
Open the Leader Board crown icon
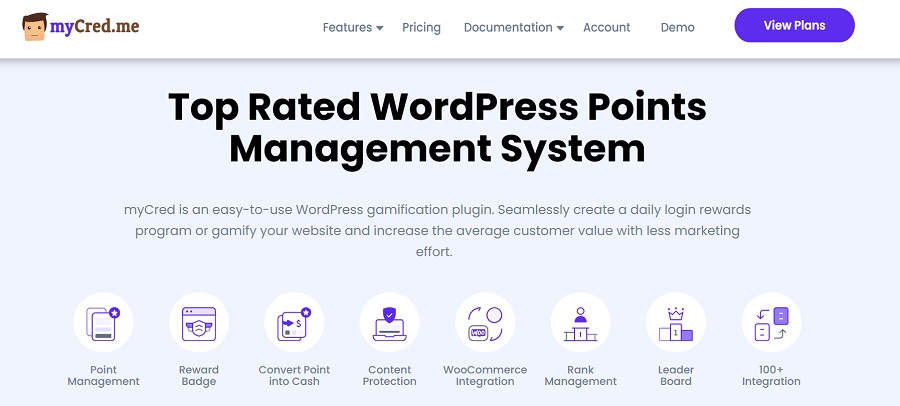[676, 322]
